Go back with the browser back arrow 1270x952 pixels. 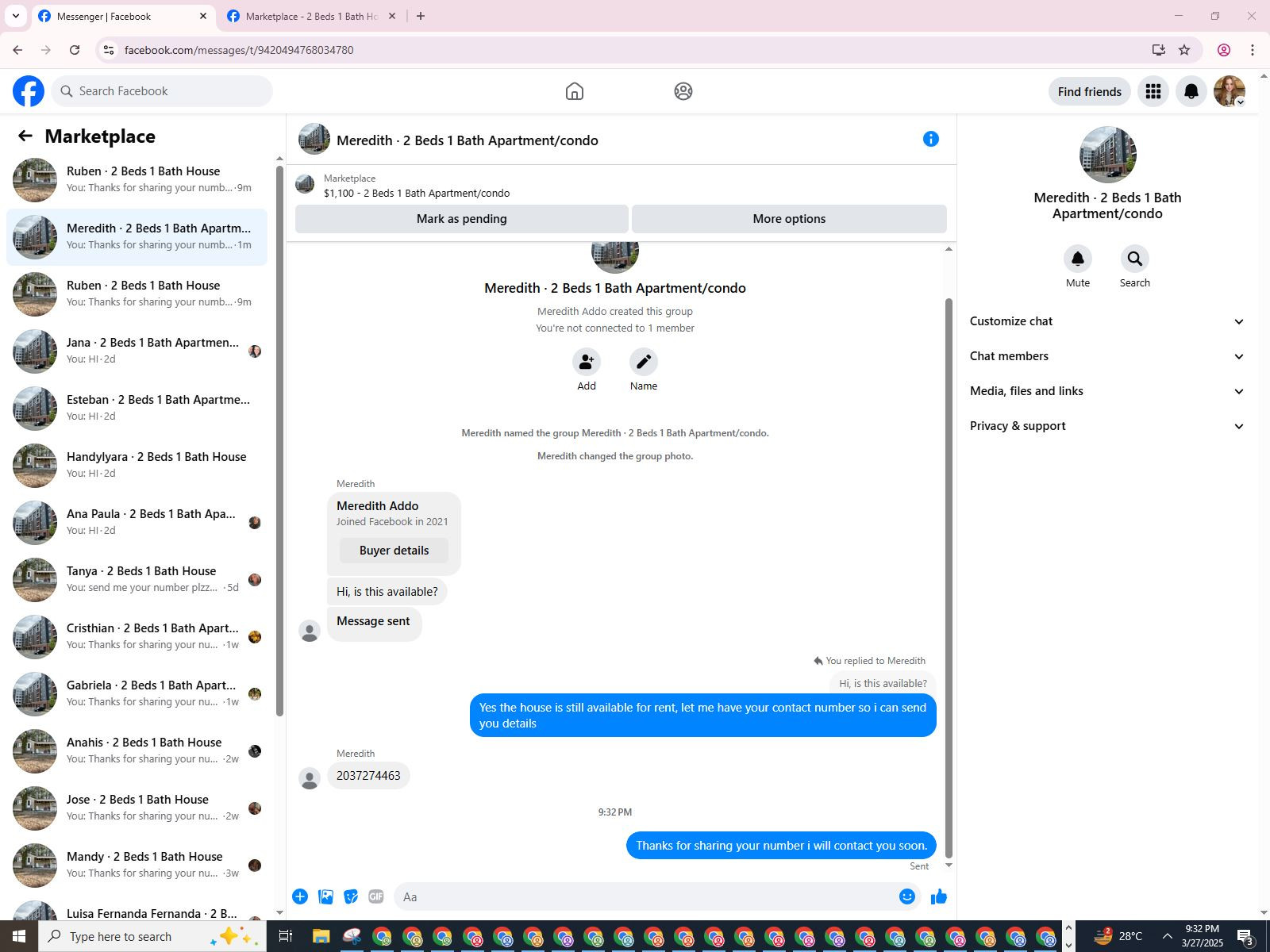[17, 50]
